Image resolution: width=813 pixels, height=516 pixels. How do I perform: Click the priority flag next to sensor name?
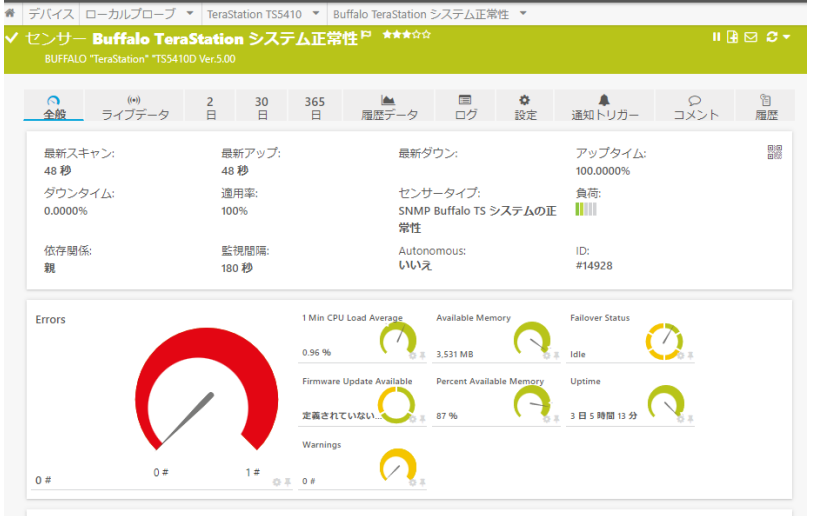click(366, 35)
